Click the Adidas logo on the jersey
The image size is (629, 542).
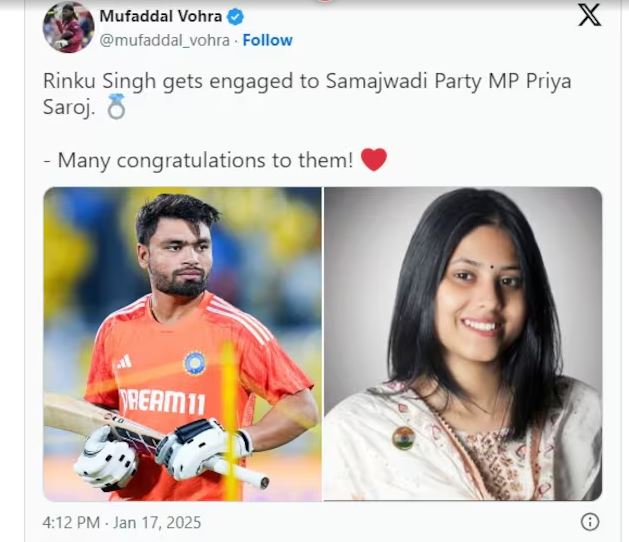[124, 362]
